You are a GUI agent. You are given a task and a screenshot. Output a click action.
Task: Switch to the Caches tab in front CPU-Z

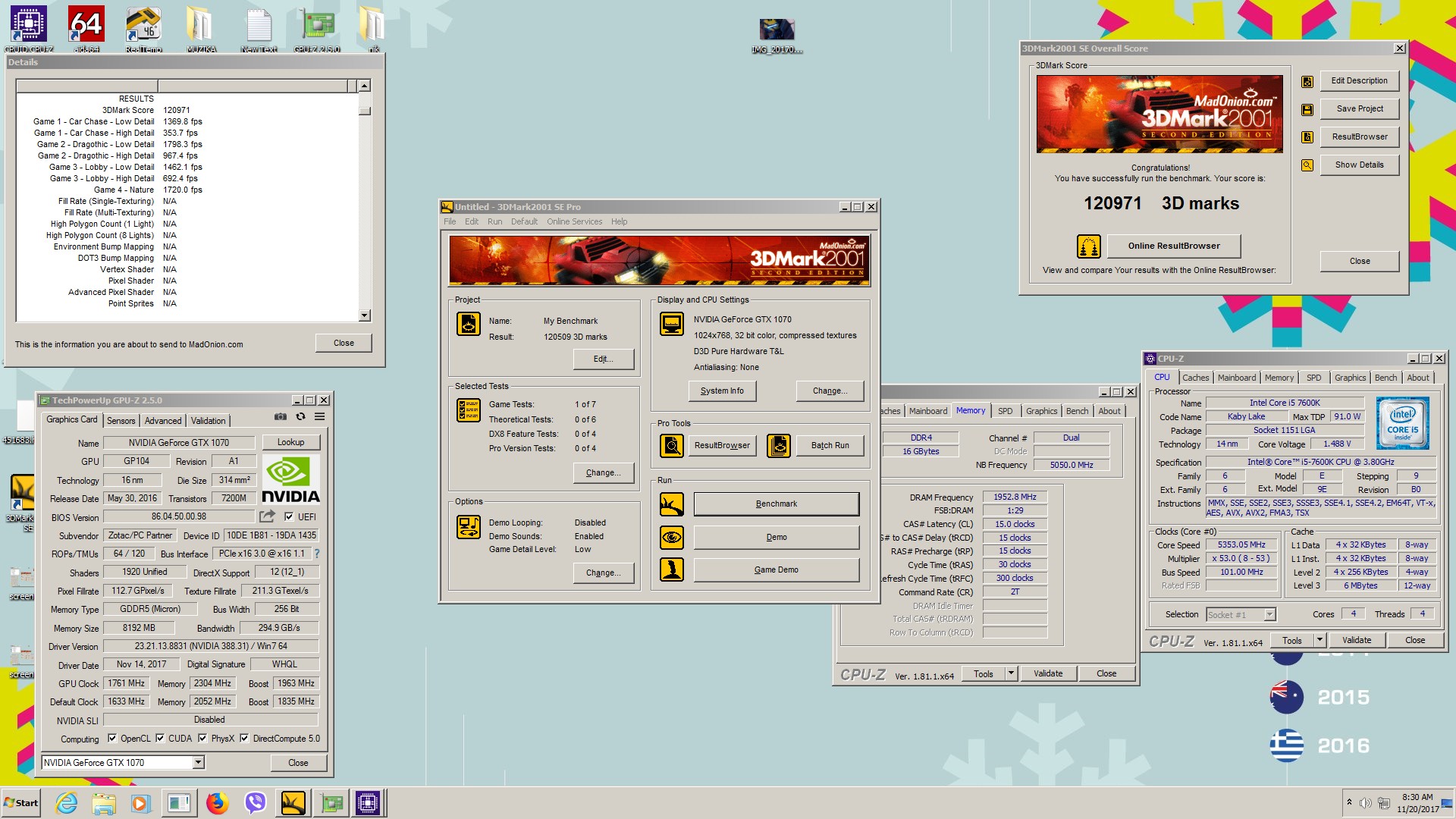(x=1195, y=378)
